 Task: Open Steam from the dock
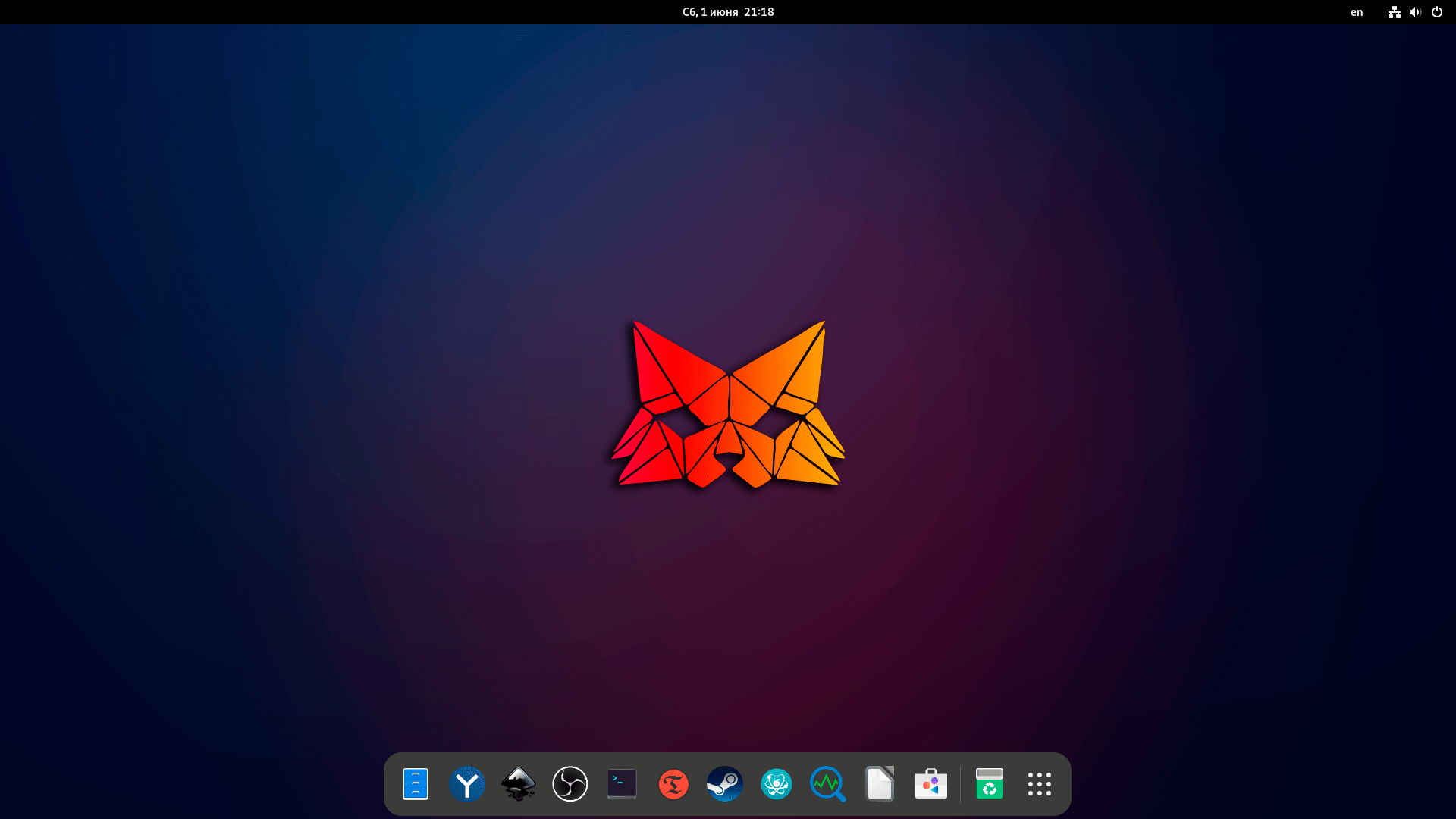click(725, 784)
